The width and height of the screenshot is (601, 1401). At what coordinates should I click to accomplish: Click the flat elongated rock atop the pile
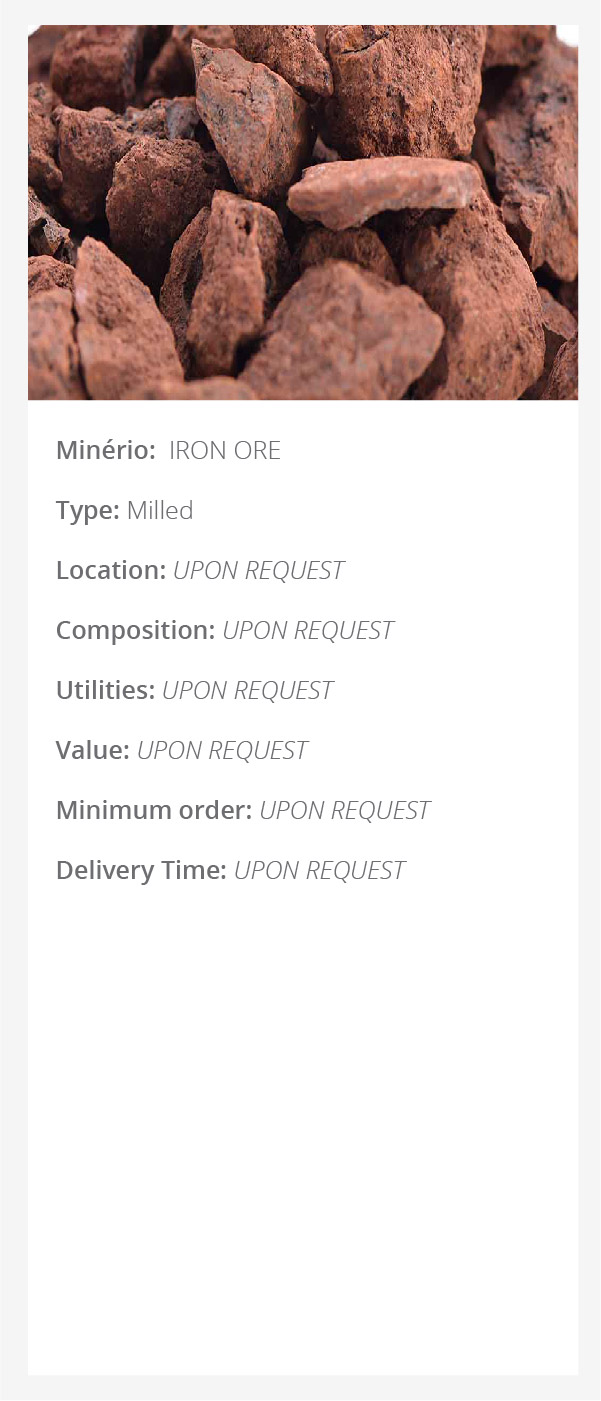click(384, 191)
